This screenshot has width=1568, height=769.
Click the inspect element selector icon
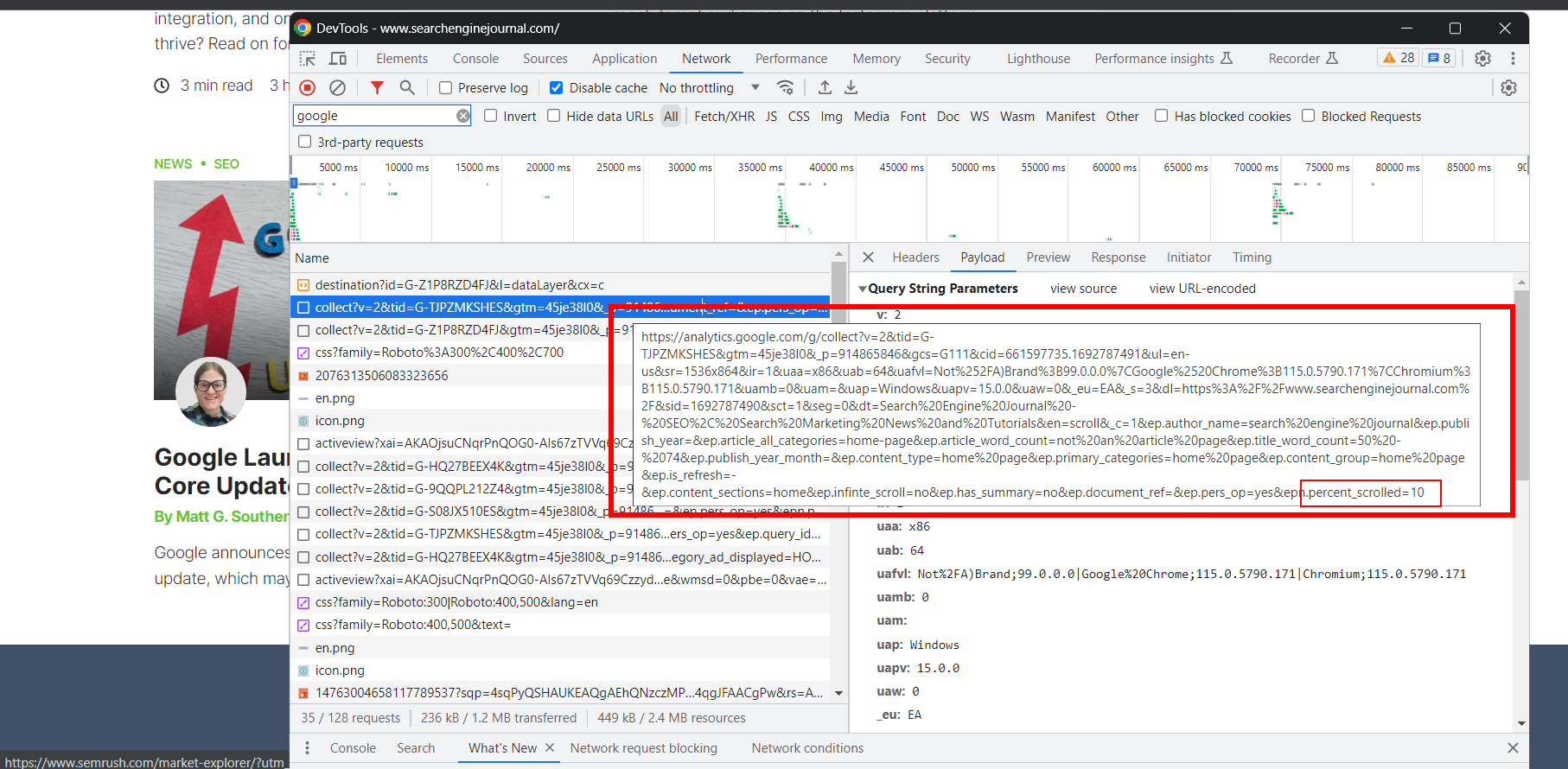point(308,59)
